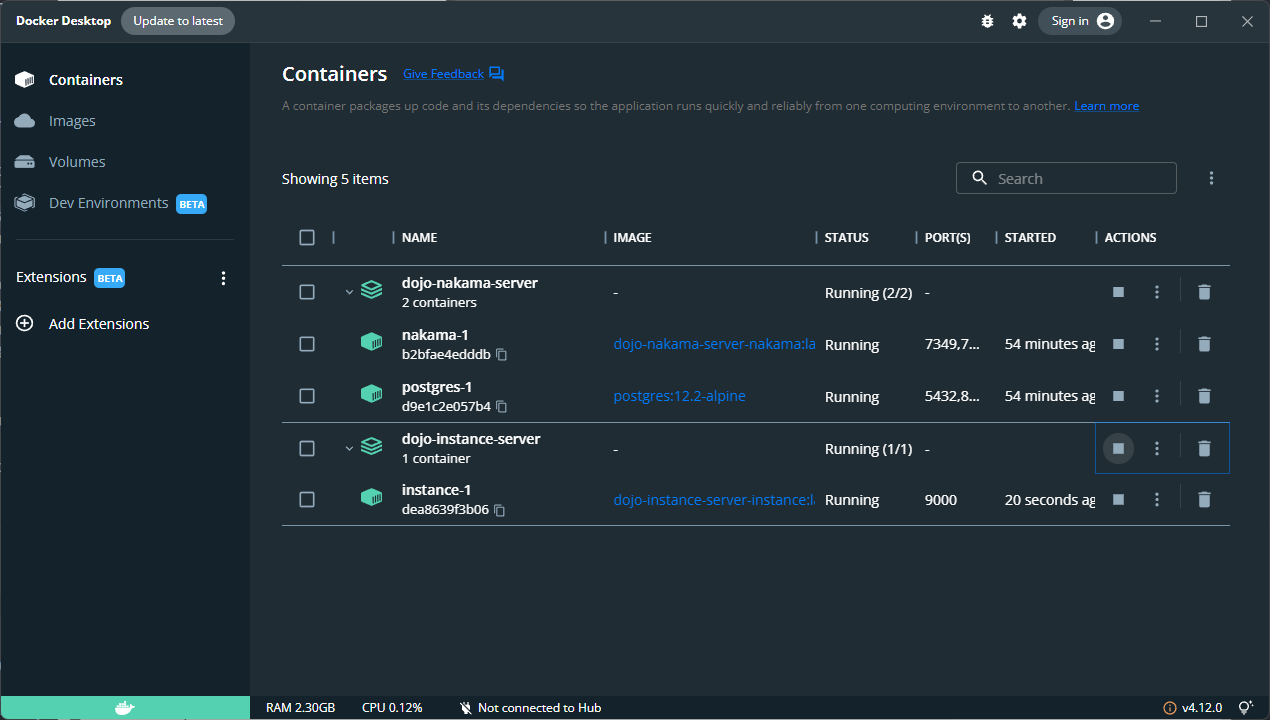Click the postgres-1 container cube icon
This screenshot has width=1270, height=720.
372,395
